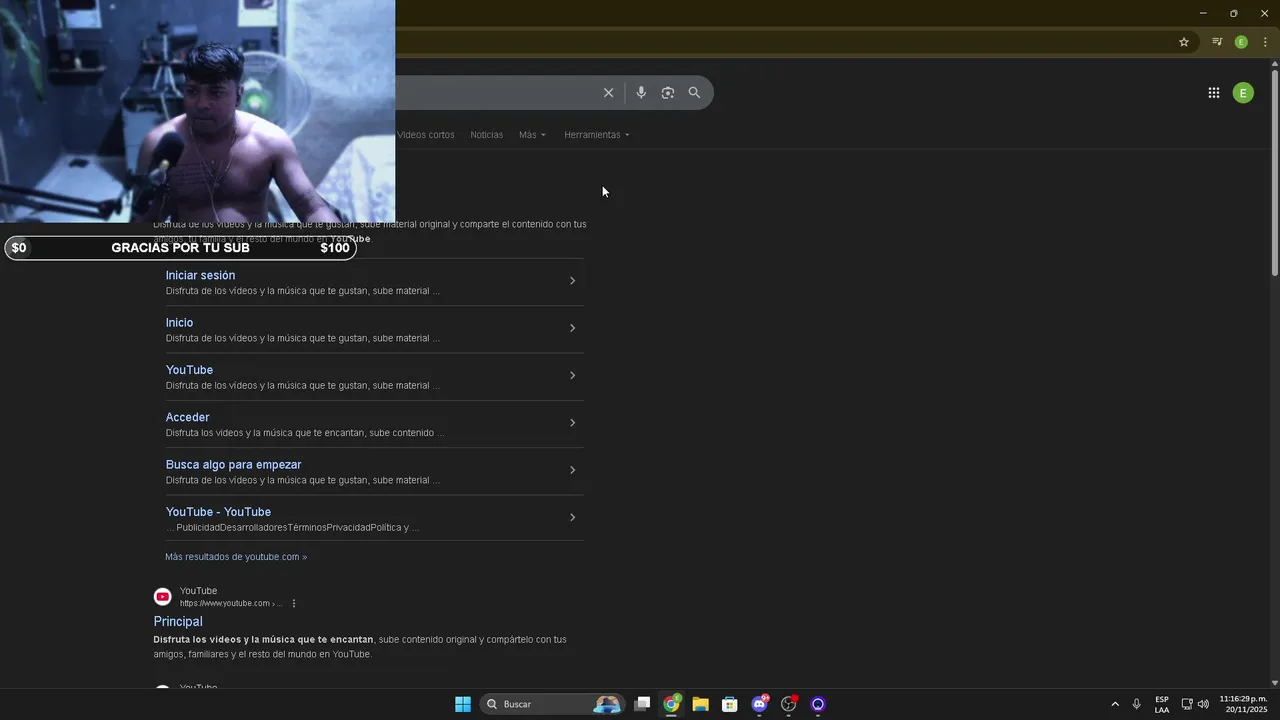Click the YouTube - YouTube row chevron
1280x720 pixels.
pos(572,517)
